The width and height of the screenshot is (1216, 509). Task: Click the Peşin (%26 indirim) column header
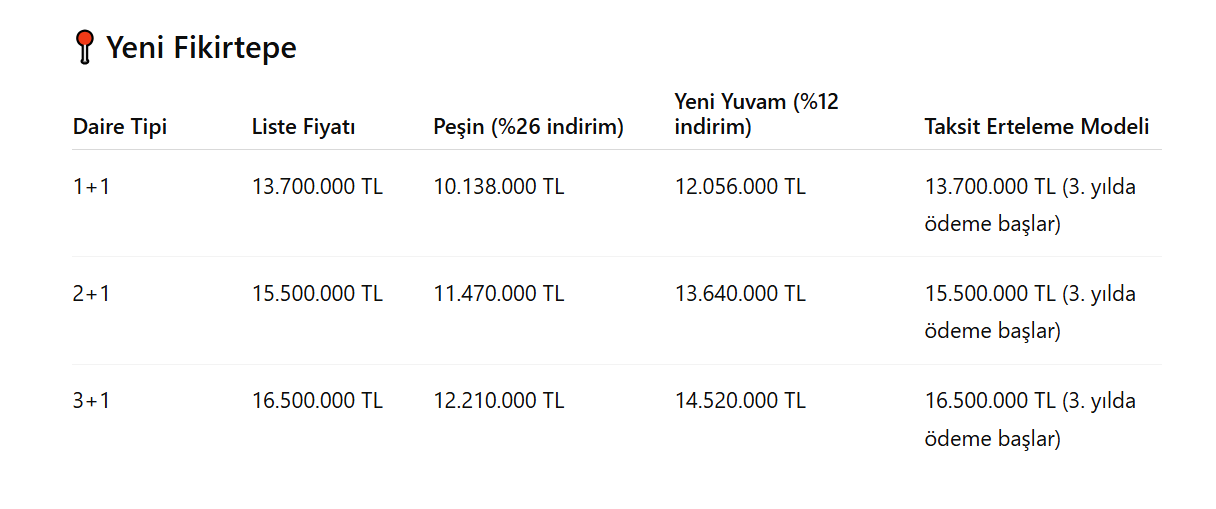528,127
